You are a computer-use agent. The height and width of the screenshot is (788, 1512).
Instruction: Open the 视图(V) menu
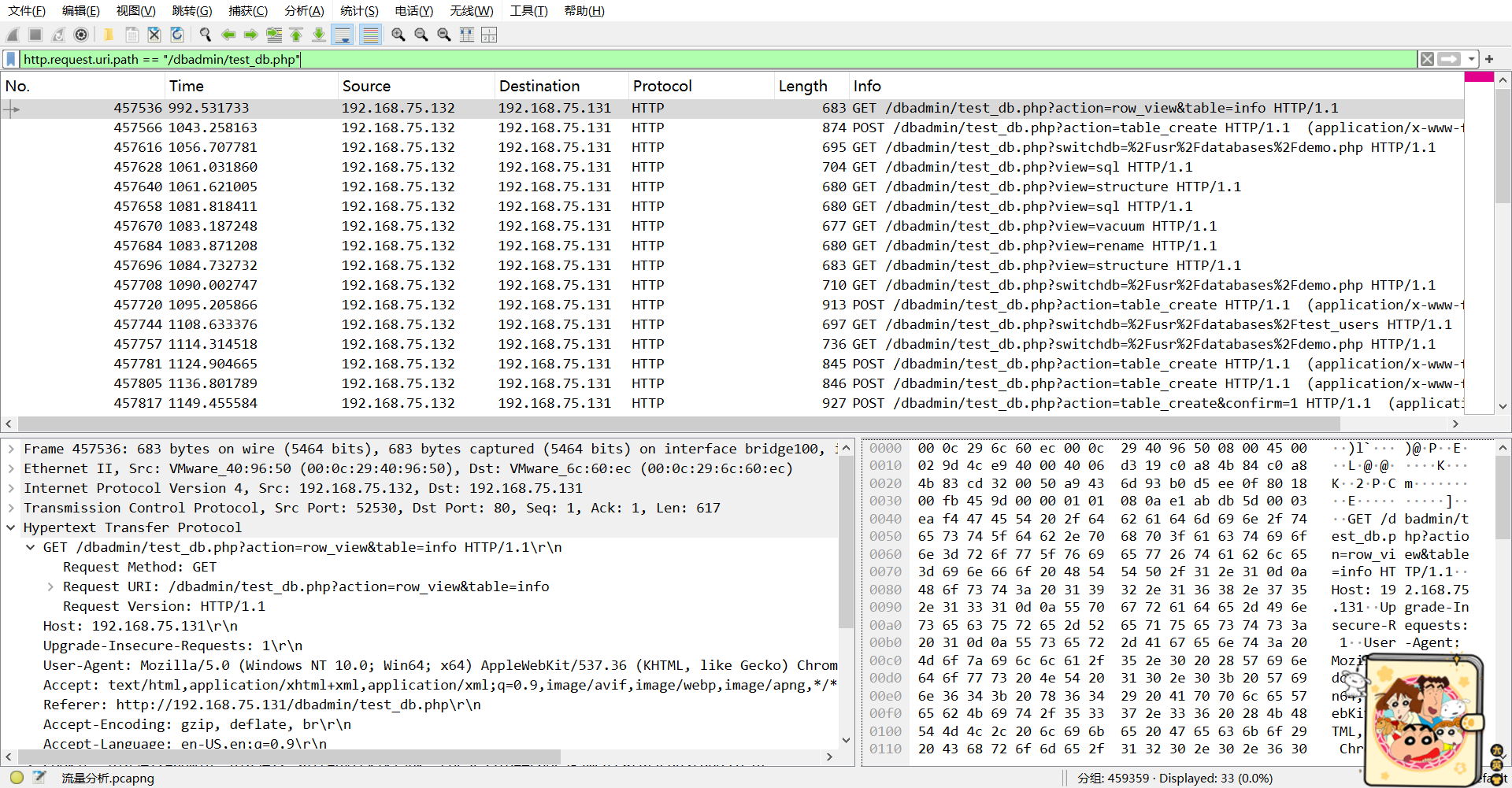135,11
